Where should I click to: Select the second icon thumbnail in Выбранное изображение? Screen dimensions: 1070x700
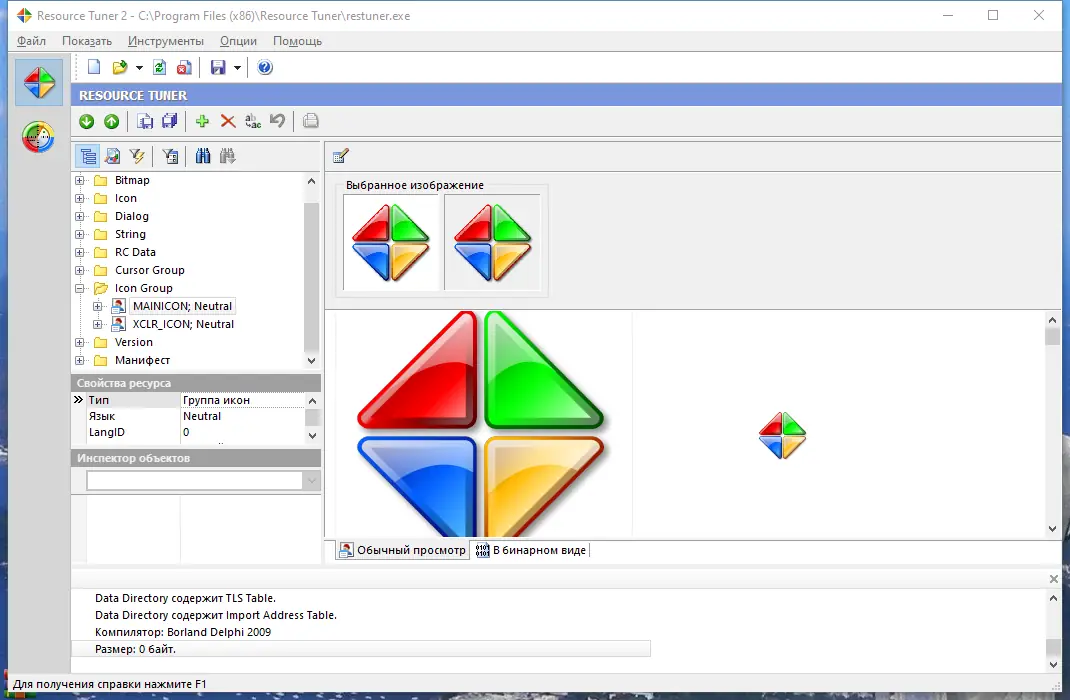[x=492, y=242]
